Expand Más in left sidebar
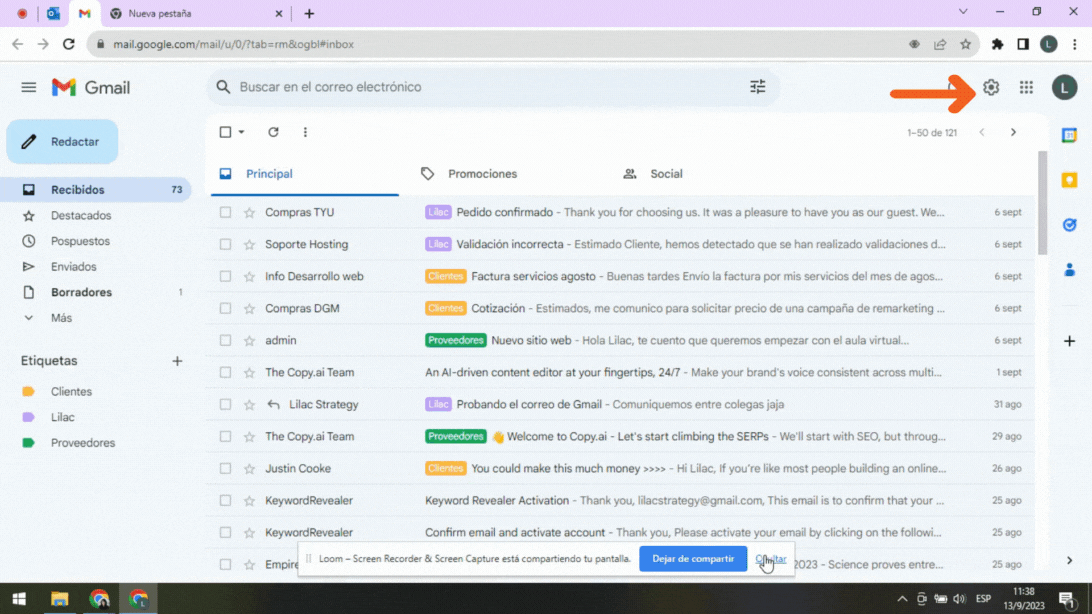 61,318
